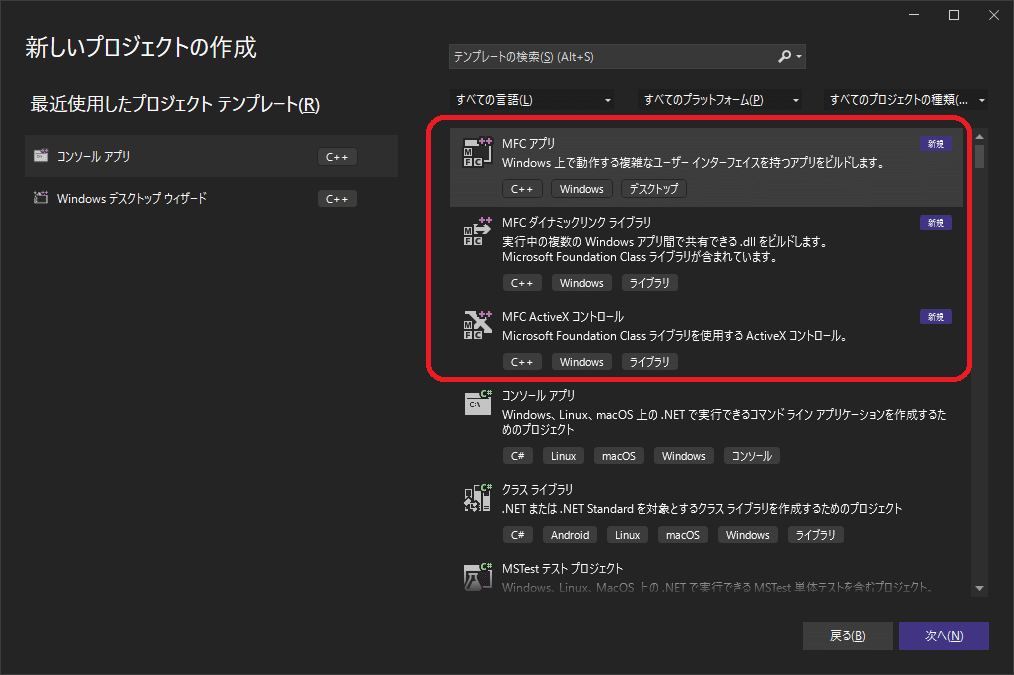1014x675 pixels.
Task: Click the 次へ(N) button
Action: [944, 636]
